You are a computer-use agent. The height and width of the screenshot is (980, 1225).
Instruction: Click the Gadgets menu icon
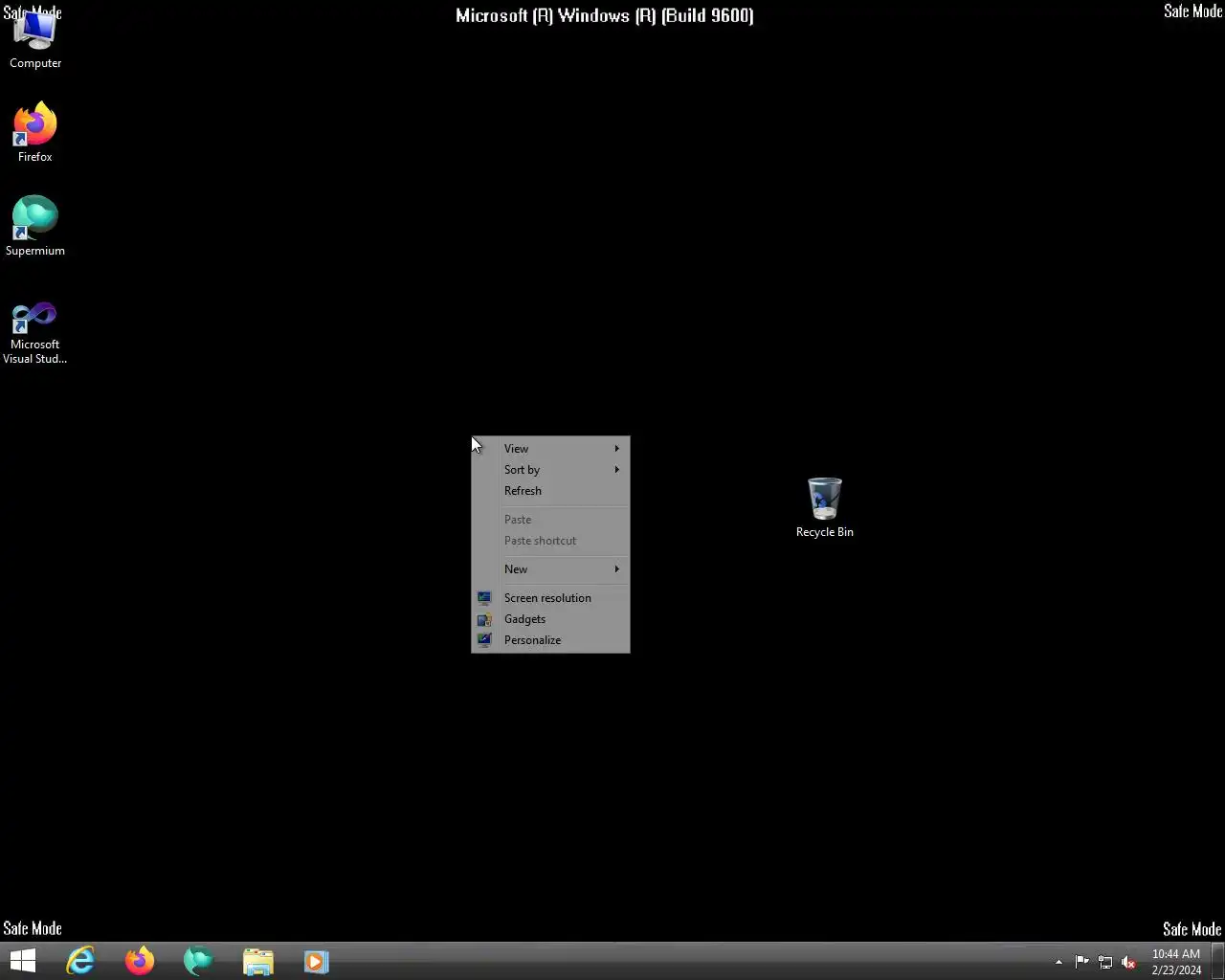click(x=484, y=619)
